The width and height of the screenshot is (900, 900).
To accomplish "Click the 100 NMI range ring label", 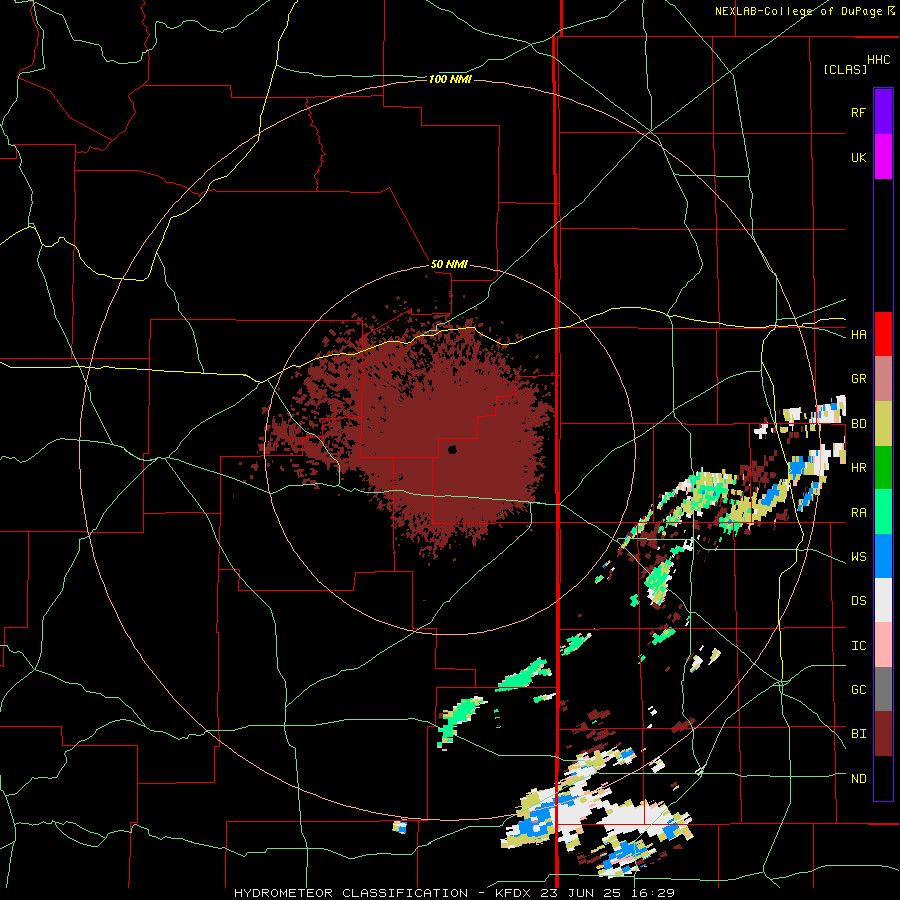I will tap(450, 79).
